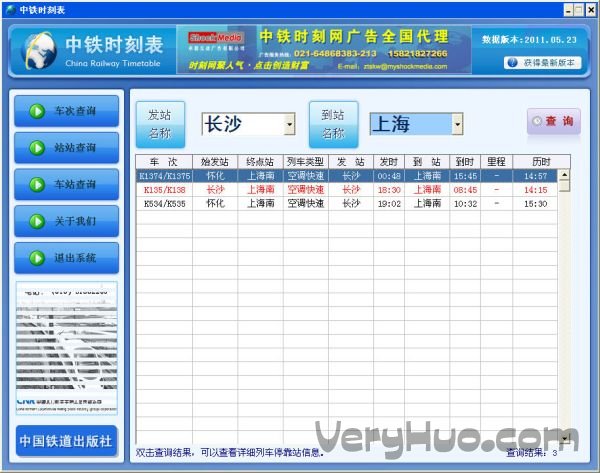This screenshot has width=600, height=473.
Task: Open 车次查询 train number search
Action: click(x=67, y=111)
